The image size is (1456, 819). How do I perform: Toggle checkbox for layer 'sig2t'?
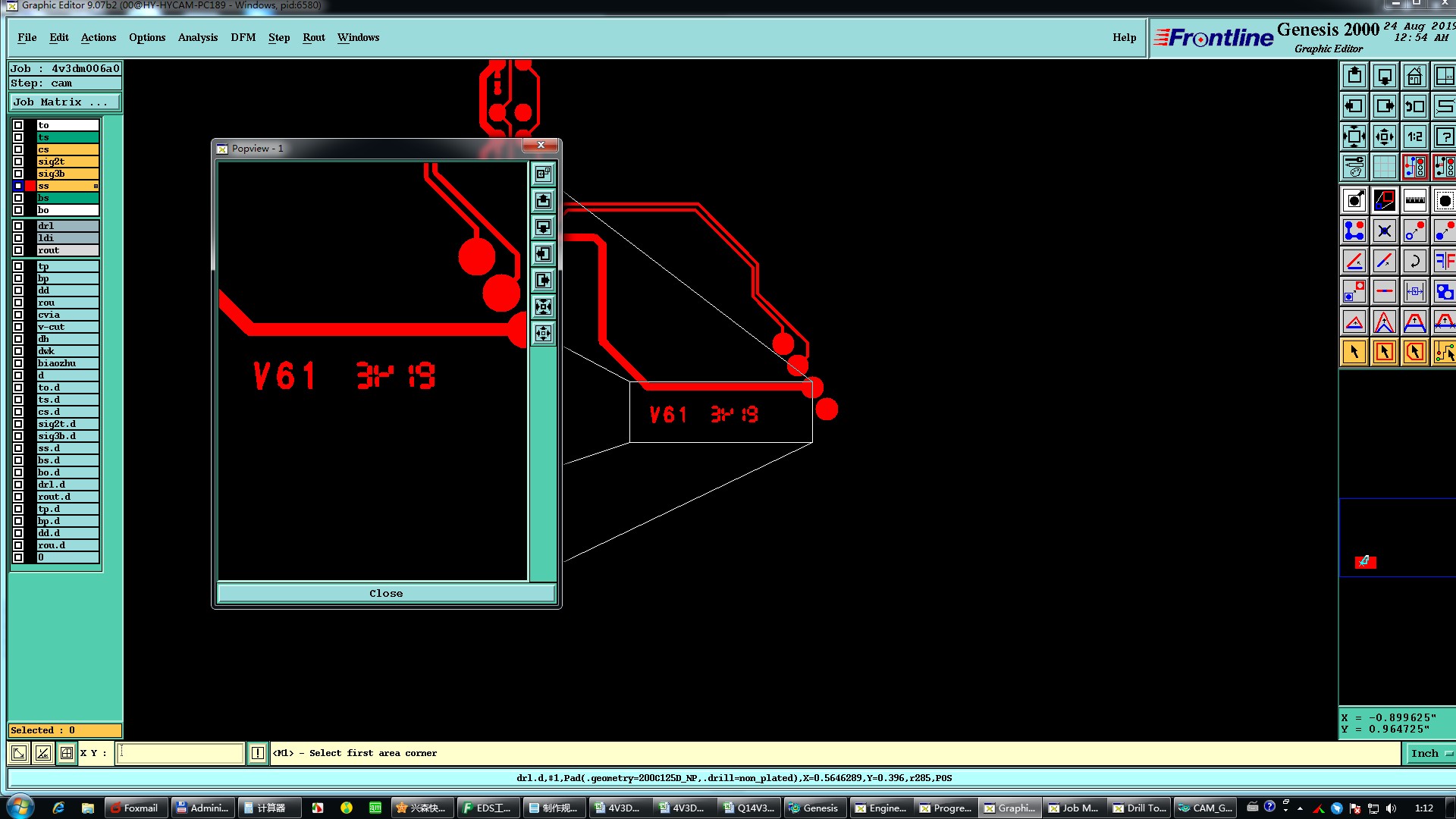(18, 162)
